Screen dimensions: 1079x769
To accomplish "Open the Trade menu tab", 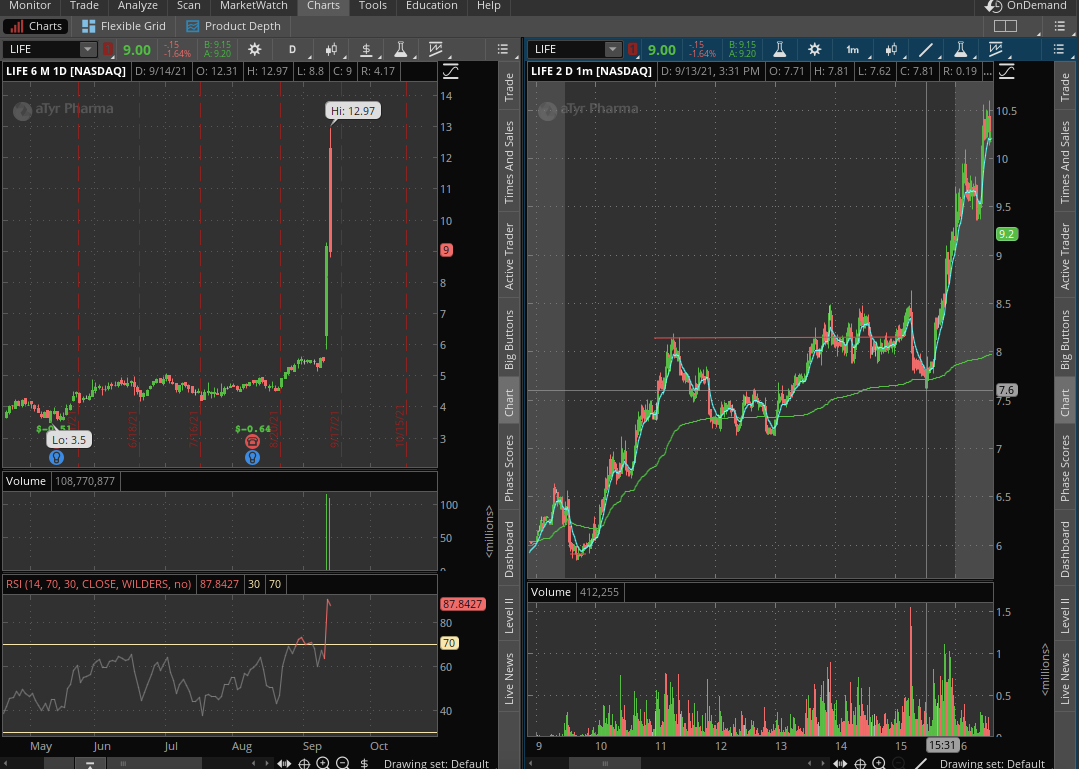I will [x=84, y=6].
